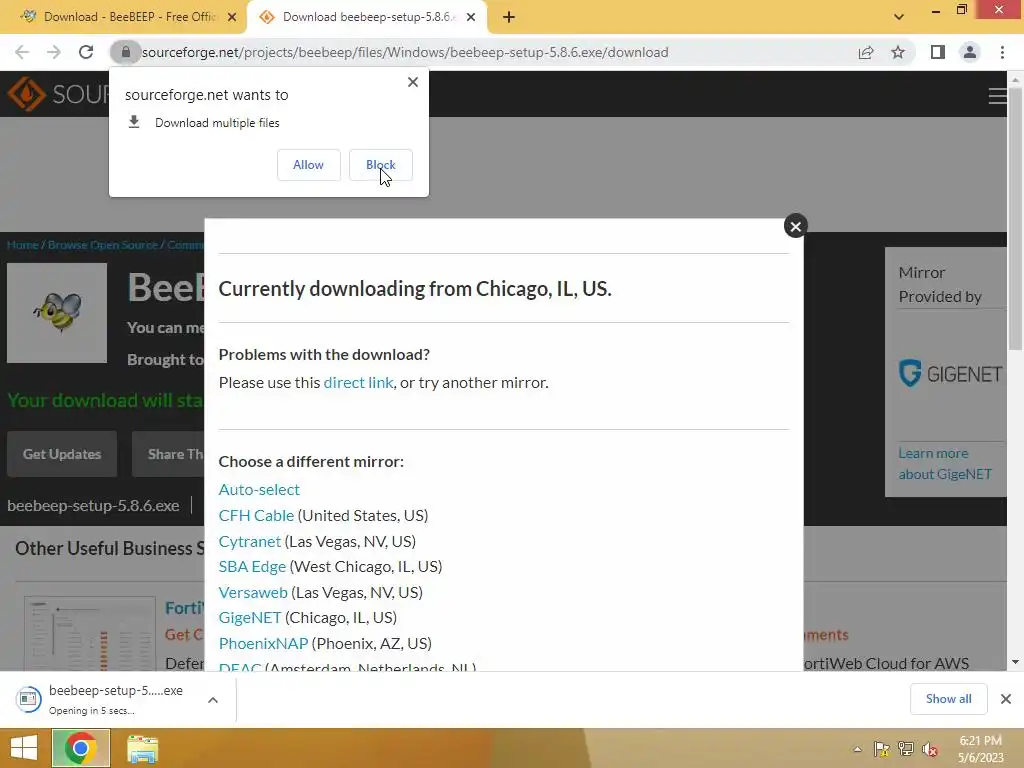Choose the PhoenixNAP mirror
The width and height of the screenshot is (1024, 768).
pos(263,643)
